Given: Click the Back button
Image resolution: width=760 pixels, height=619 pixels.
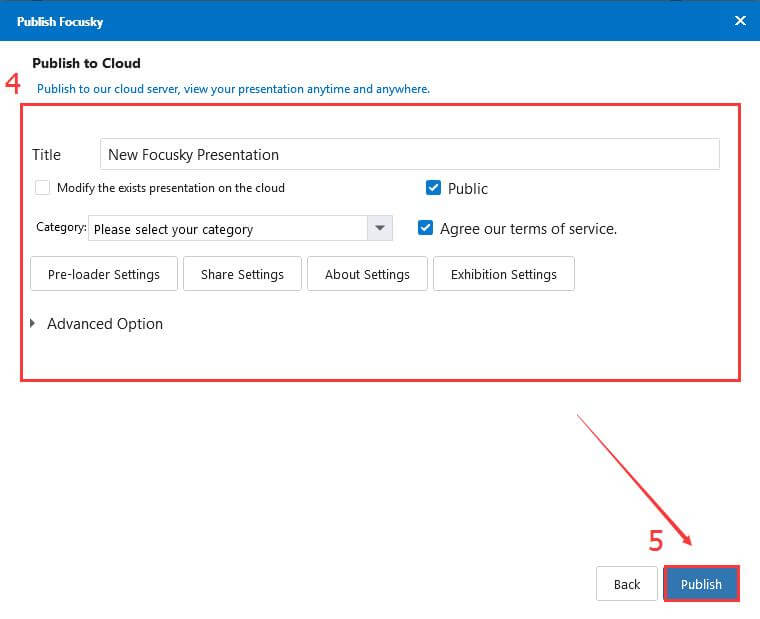Looking at the screenshot, I should (x=627, y=584).
